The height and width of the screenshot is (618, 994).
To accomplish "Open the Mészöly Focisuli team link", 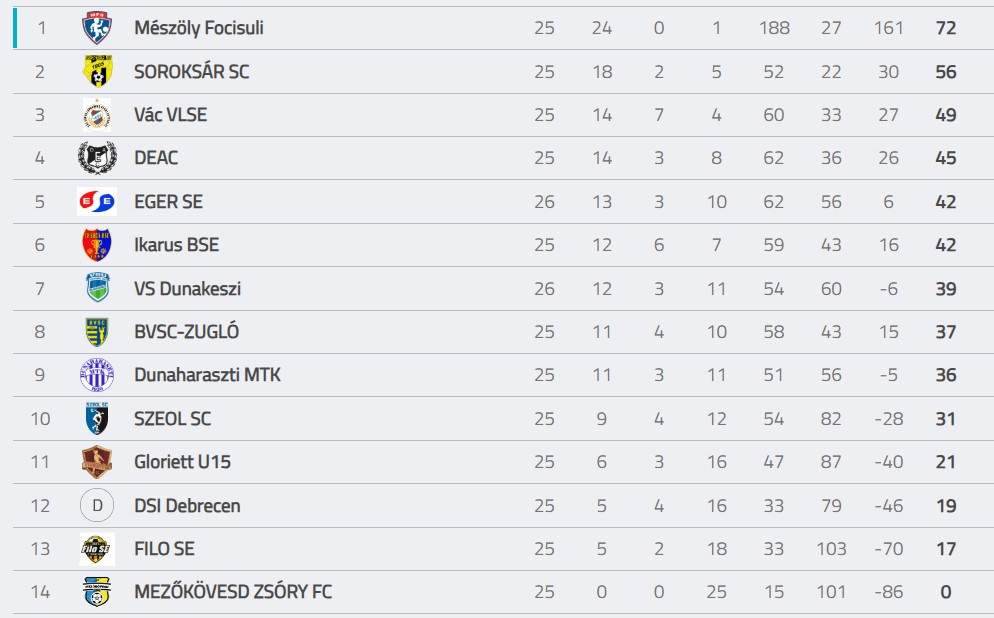I will coord(198,28).
